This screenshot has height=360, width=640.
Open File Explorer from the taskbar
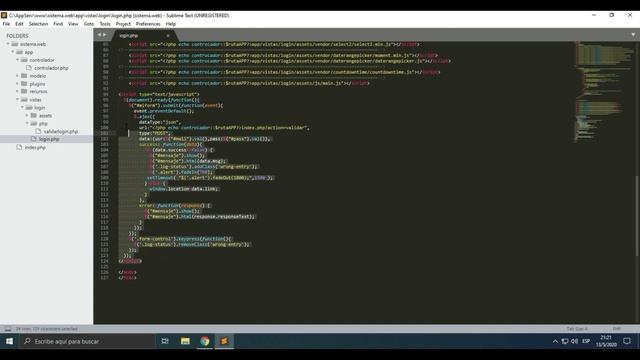tap(185, 341)
